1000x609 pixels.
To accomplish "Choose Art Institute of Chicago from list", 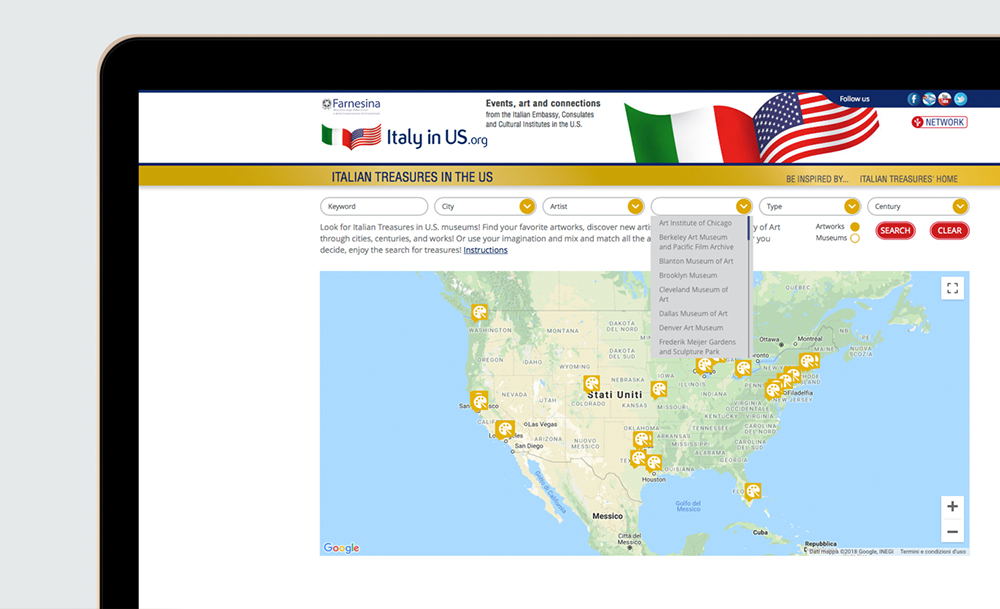I will point(695,223).
